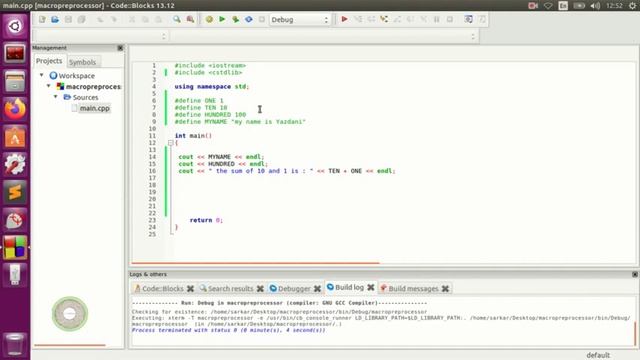The height and width of the screenshot is (360, 640).
Task: Start debugging with the red arrow icon
Action: pos(344,19)
